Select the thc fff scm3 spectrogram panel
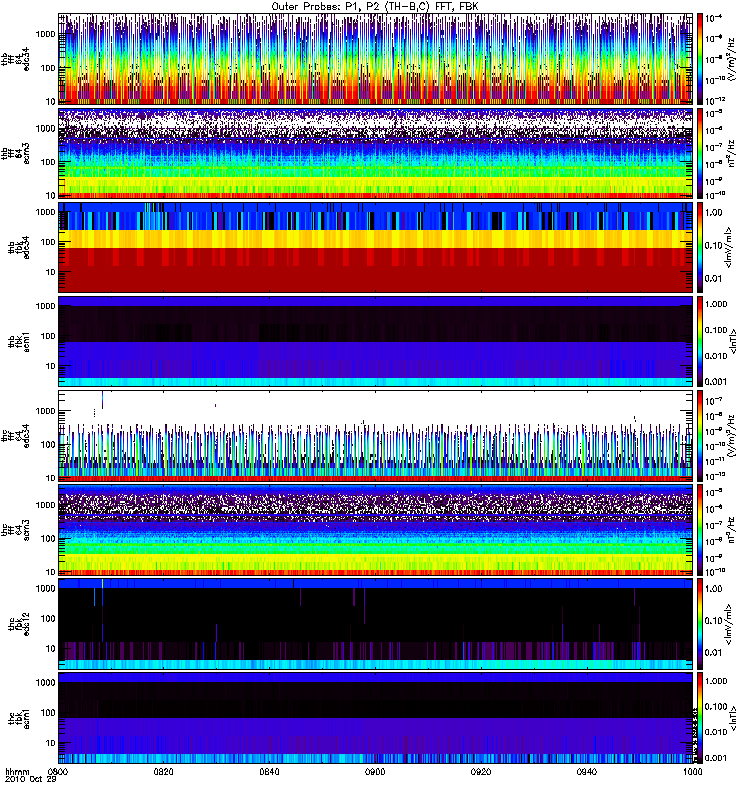 [x=376, y=530]
